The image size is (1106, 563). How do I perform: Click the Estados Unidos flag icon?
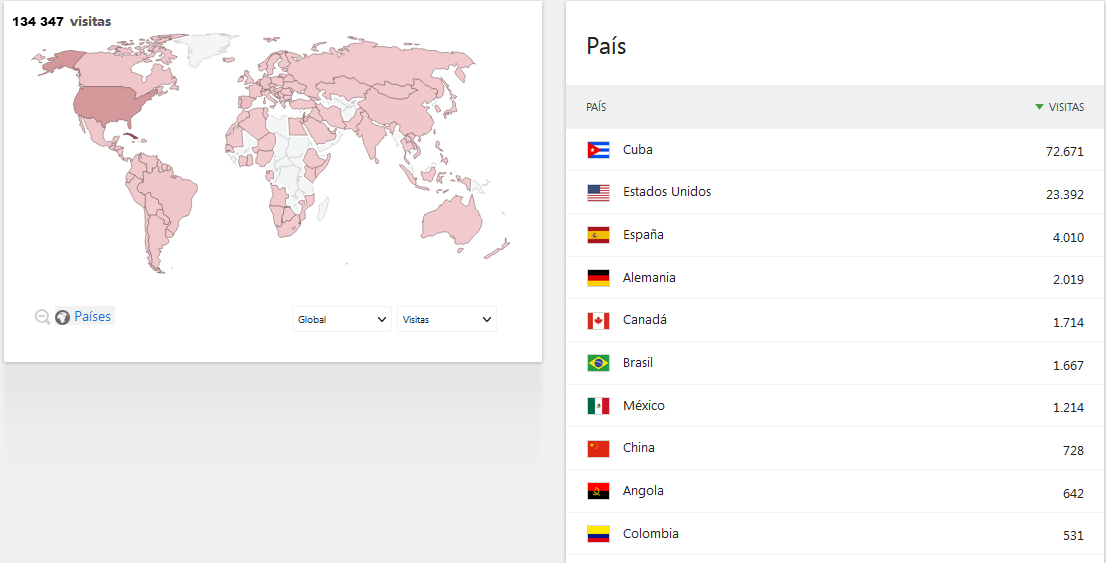tap(598, 192)
